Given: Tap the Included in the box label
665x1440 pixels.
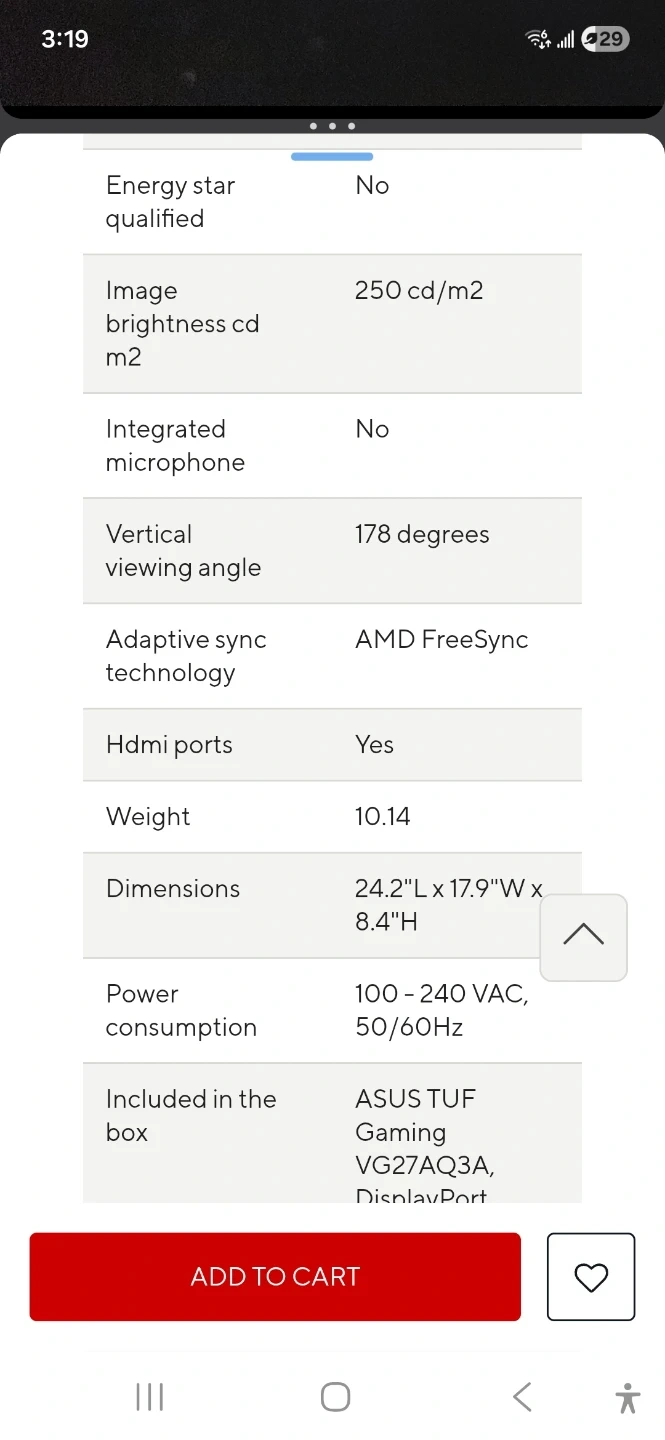Looking at the screenshot, I should [x=190, y=1115].
